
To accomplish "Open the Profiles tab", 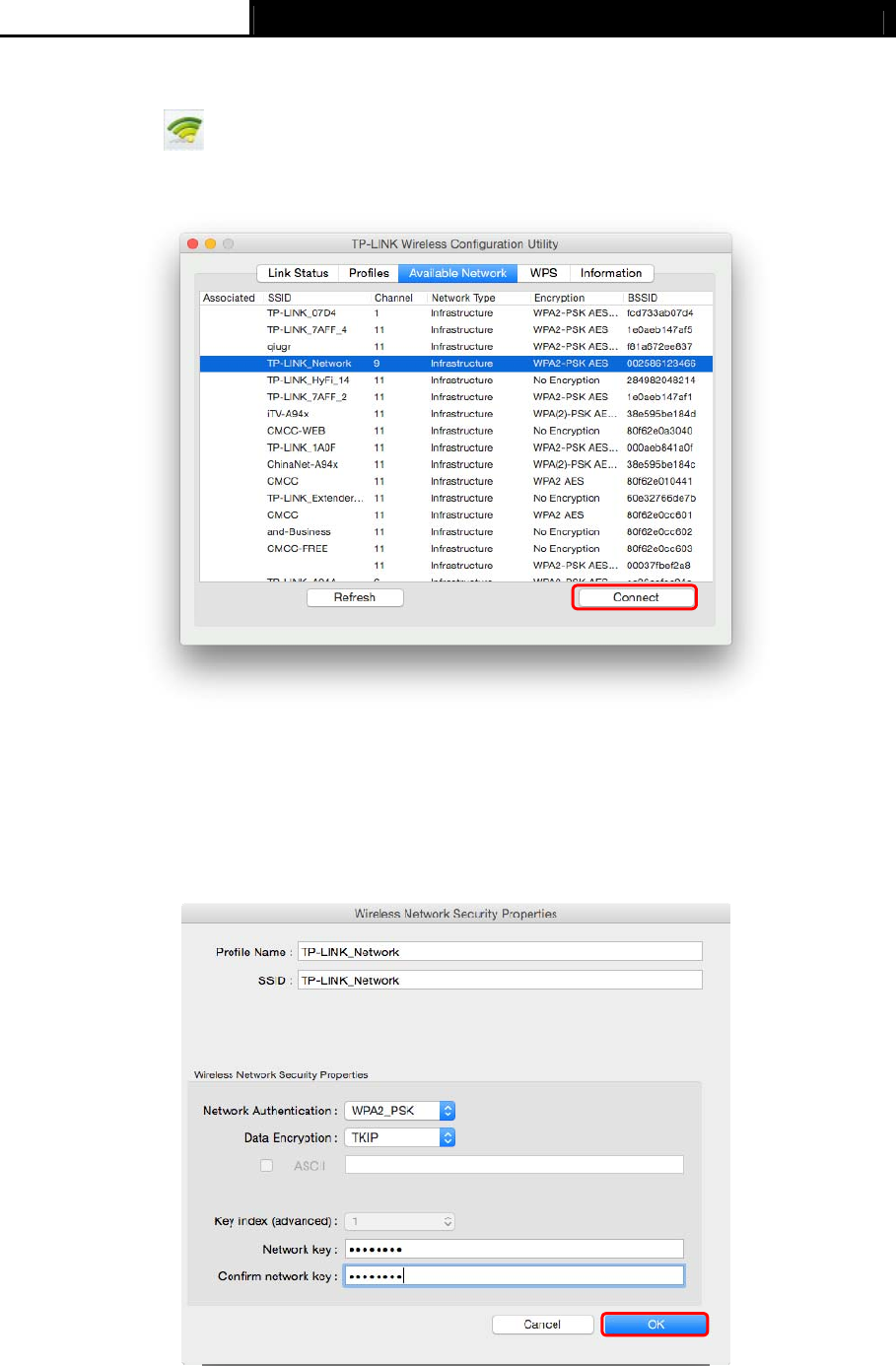I will click(x=369, y=273).
